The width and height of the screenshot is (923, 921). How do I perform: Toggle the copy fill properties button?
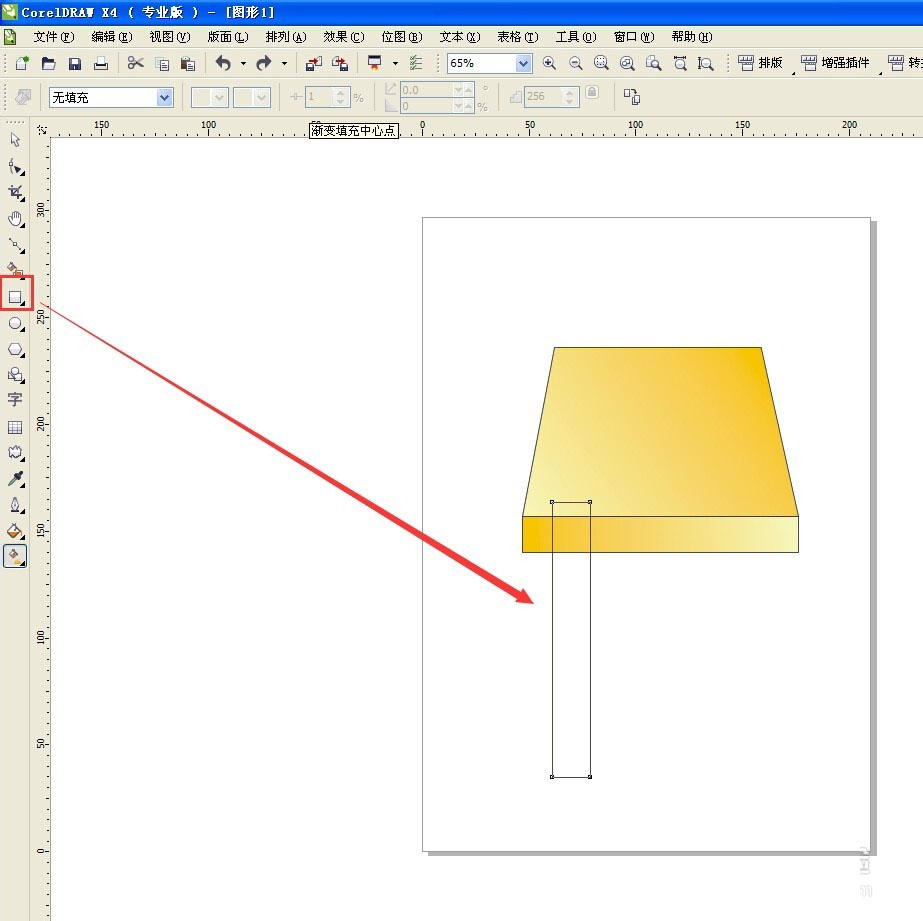point(632,97)
